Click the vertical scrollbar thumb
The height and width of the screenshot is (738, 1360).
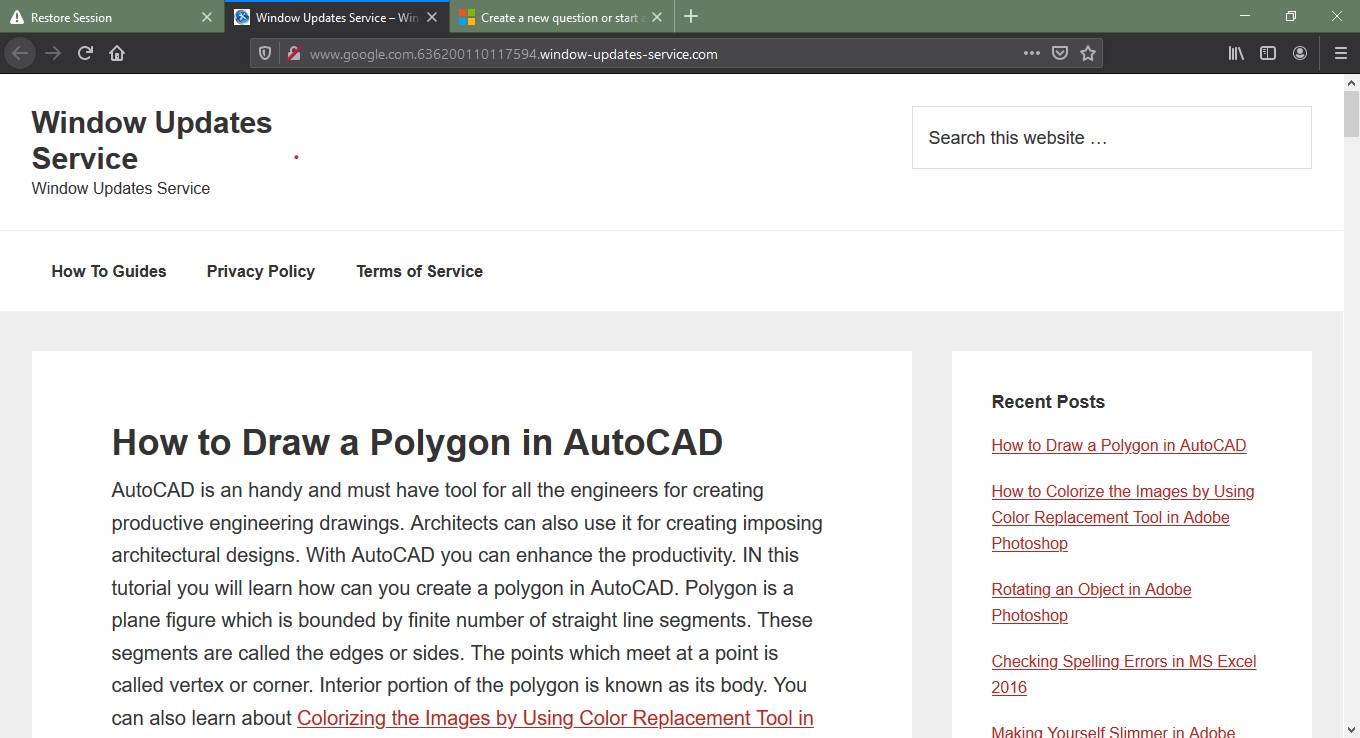pos(1351,114)
